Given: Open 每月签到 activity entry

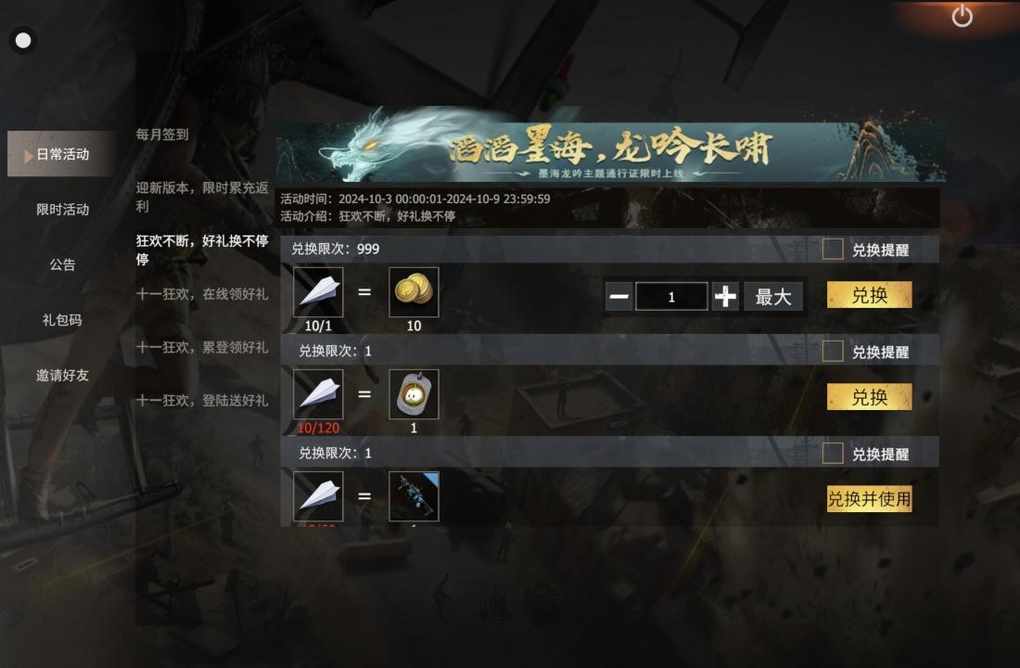Looking at the screenshot, I should (163, 135).
